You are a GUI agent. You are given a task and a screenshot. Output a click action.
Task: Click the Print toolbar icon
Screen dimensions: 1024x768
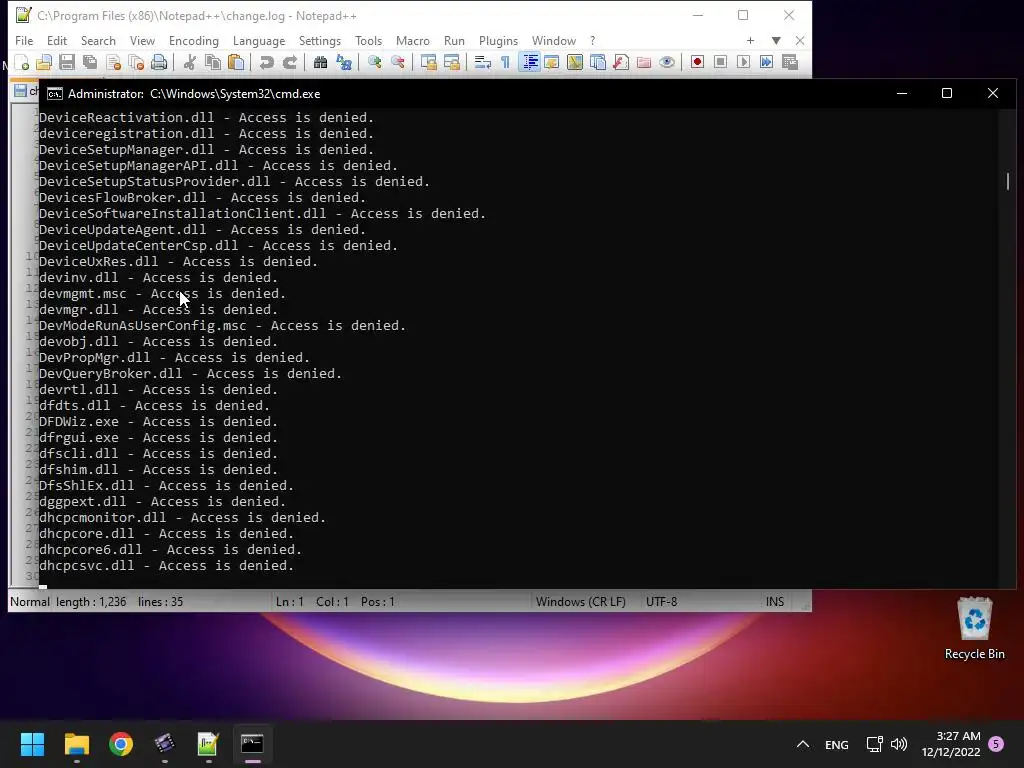[159, 62]
